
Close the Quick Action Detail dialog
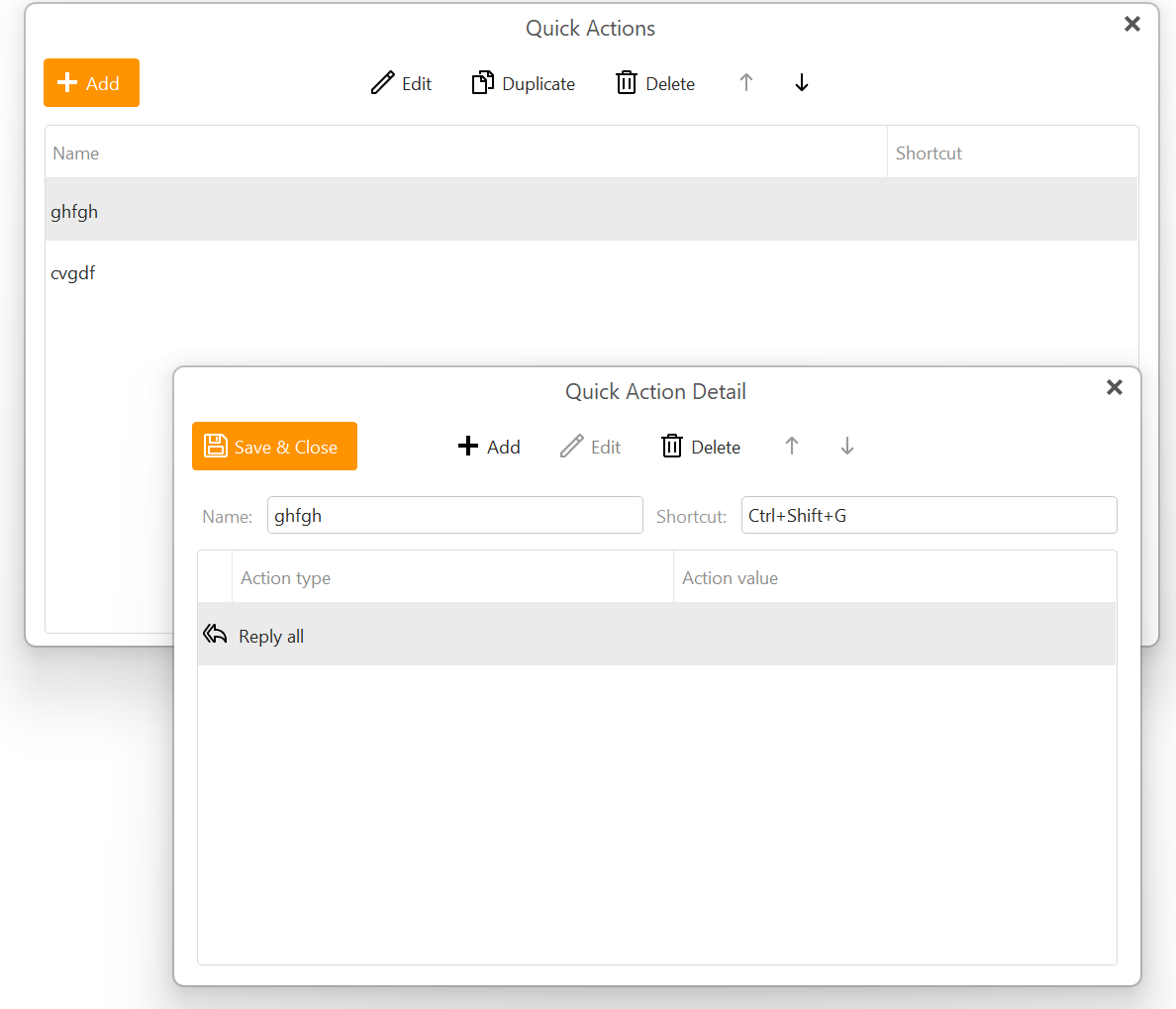coord(1115,387)
